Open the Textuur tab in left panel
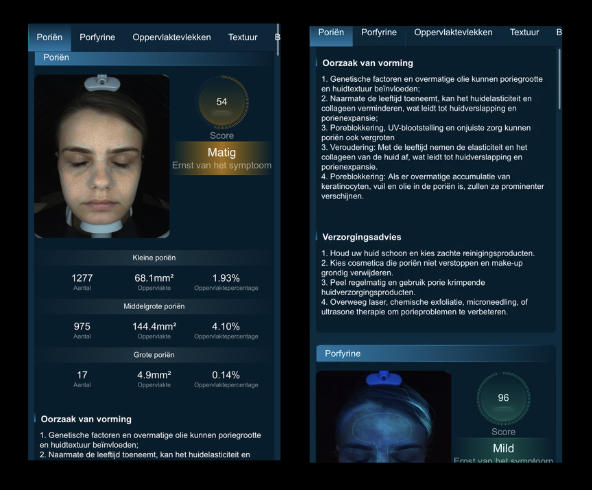The height and width of the screenshot is (490, 592). click(x=242, y=37)
